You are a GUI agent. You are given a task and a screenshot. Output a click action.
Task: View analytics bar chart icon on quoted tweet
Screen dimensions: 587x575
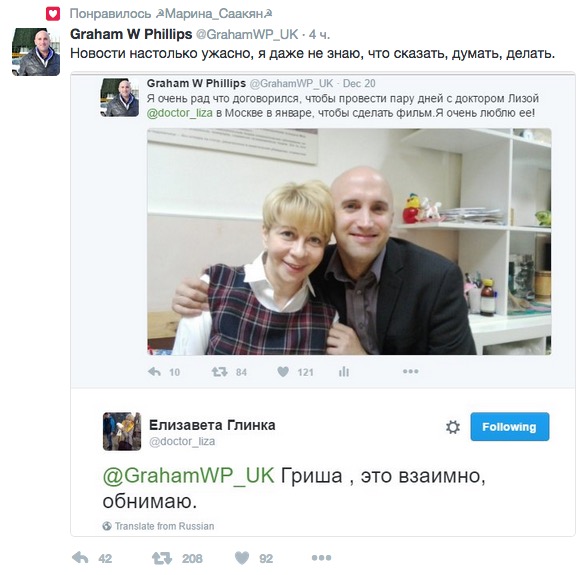click(x=344, y=371)
